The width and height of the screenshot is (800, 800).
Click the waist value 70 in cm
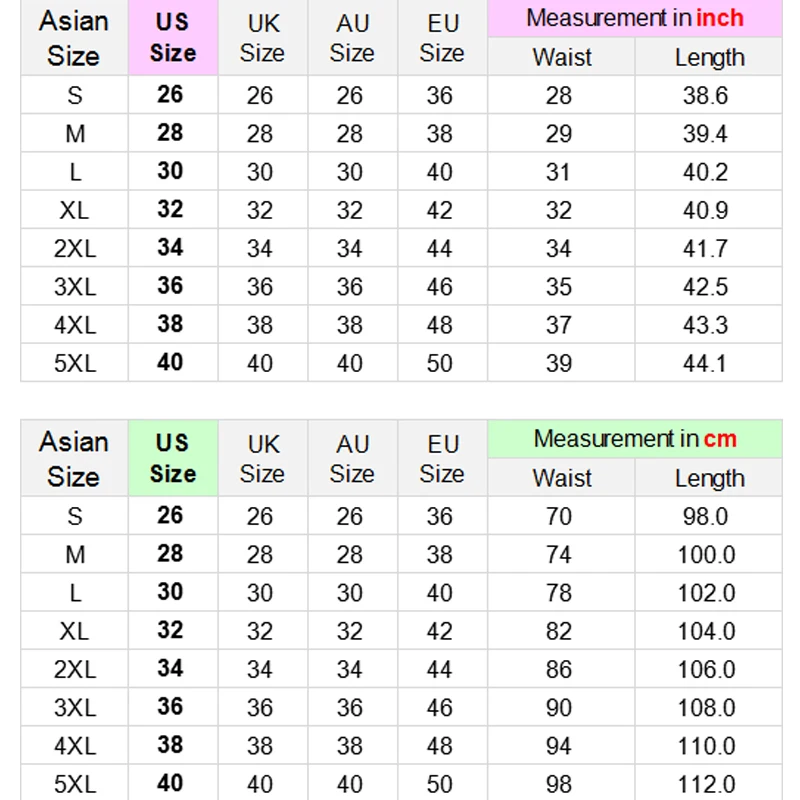click(561, 516)
